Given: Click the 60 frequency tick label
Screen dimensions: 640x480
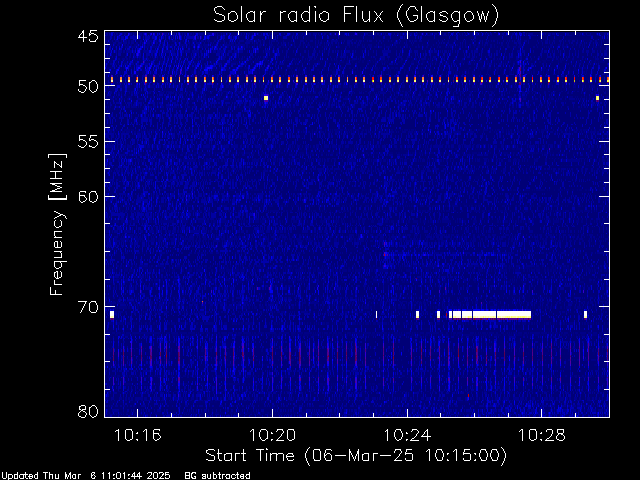Looking at the screenshot, I should tap(88, 196).
